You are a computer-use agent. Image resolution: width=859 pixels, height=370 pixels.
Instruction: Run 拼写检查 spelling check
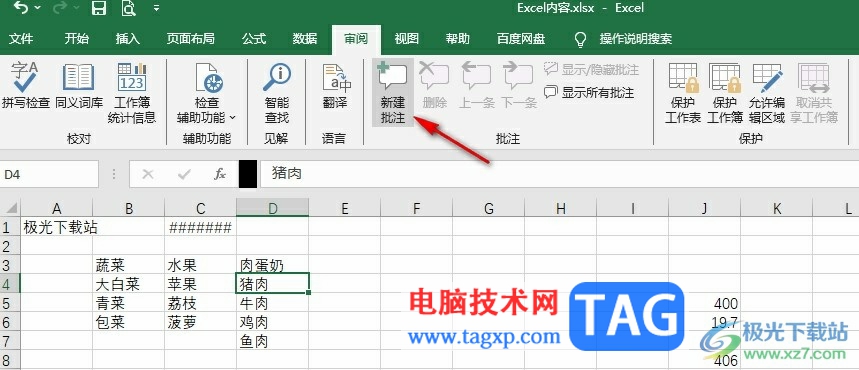[26, 86]
